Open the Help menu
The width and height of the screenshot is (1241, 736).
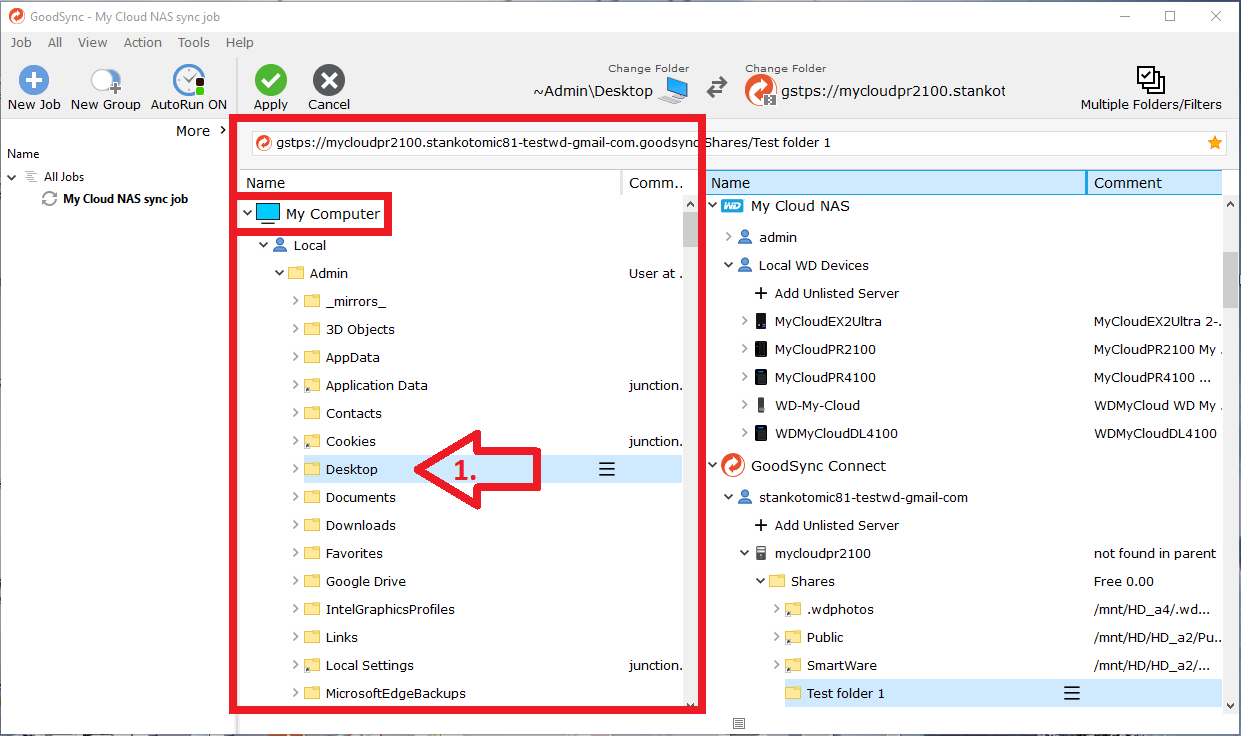[x=240, y=42]
